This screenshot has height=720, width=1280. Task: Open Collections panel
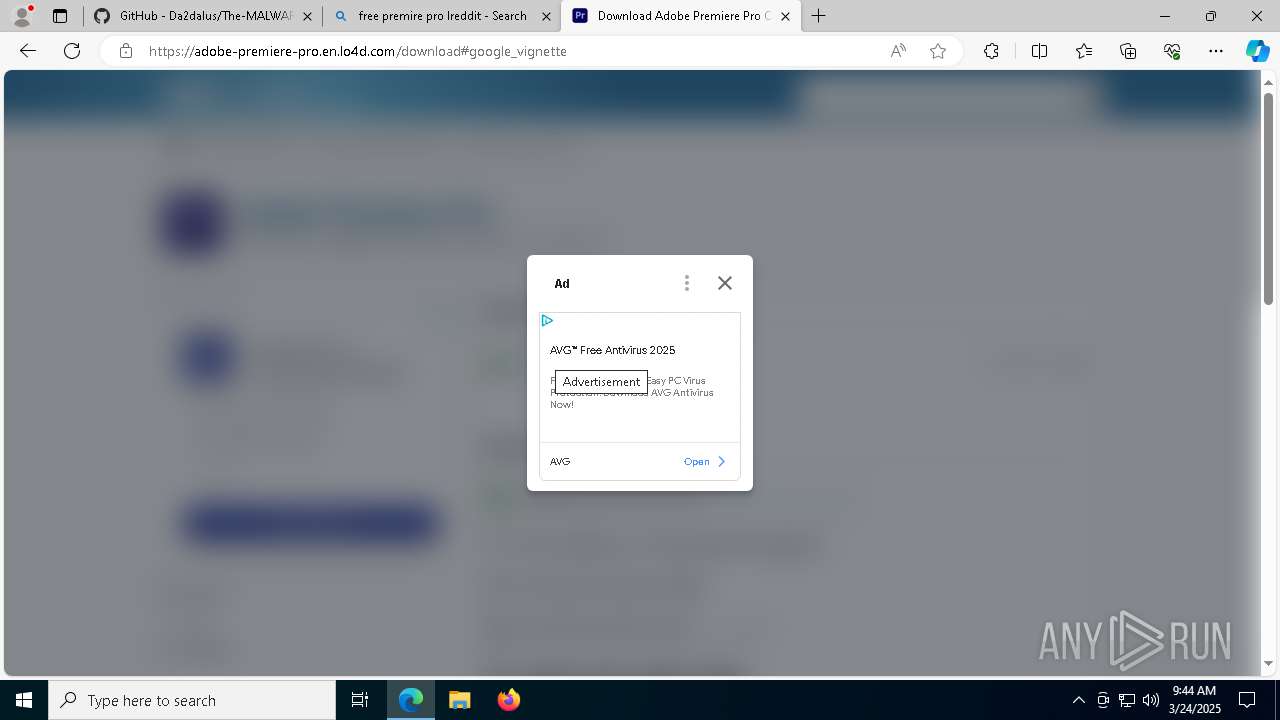(1128, 51)
